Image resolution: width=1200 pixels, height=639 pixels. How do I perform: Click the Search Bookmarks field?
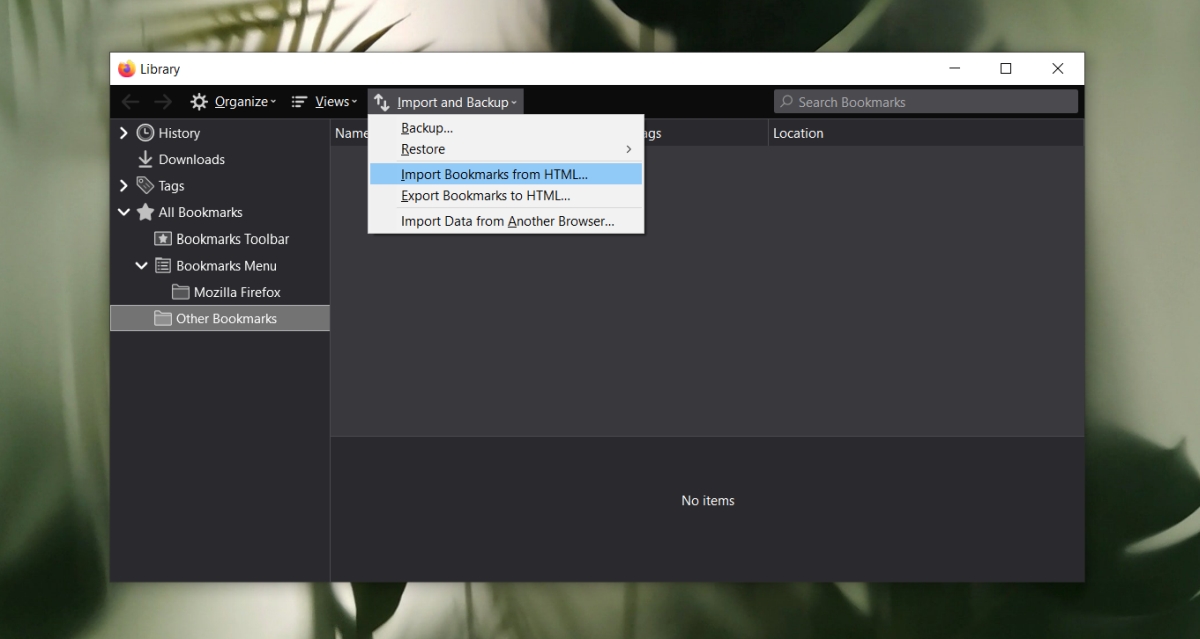click(925, 101)
